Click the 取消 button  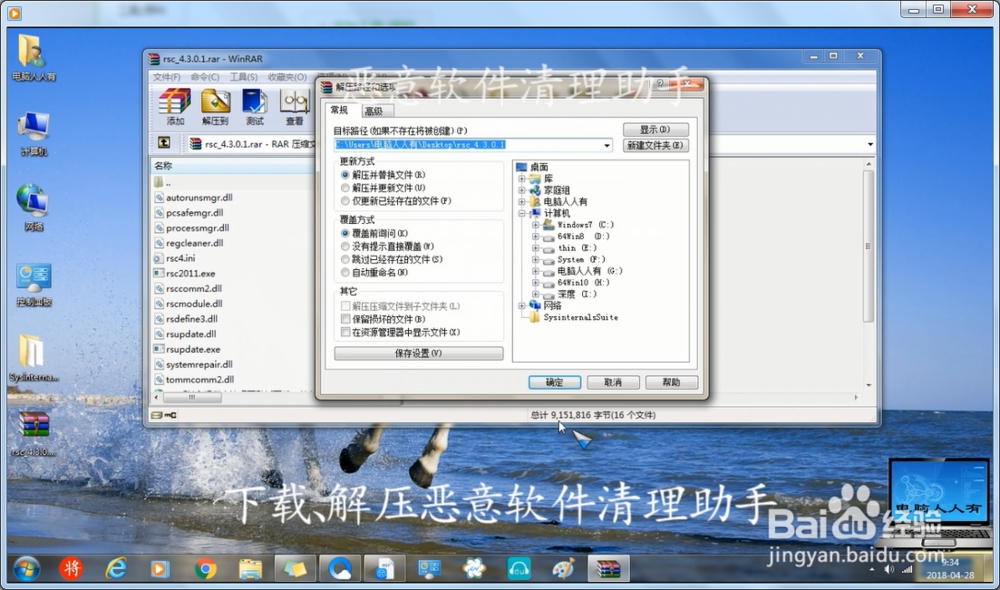[x=613, y=382]
